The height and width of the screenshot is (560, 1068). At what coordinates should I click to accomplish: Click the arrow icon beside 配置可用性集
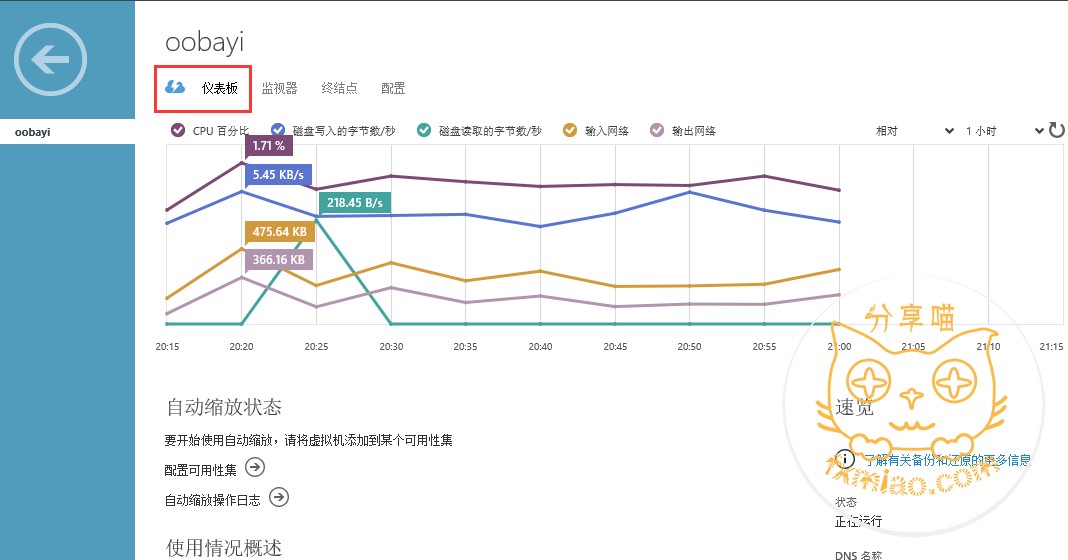click(255, 467)
